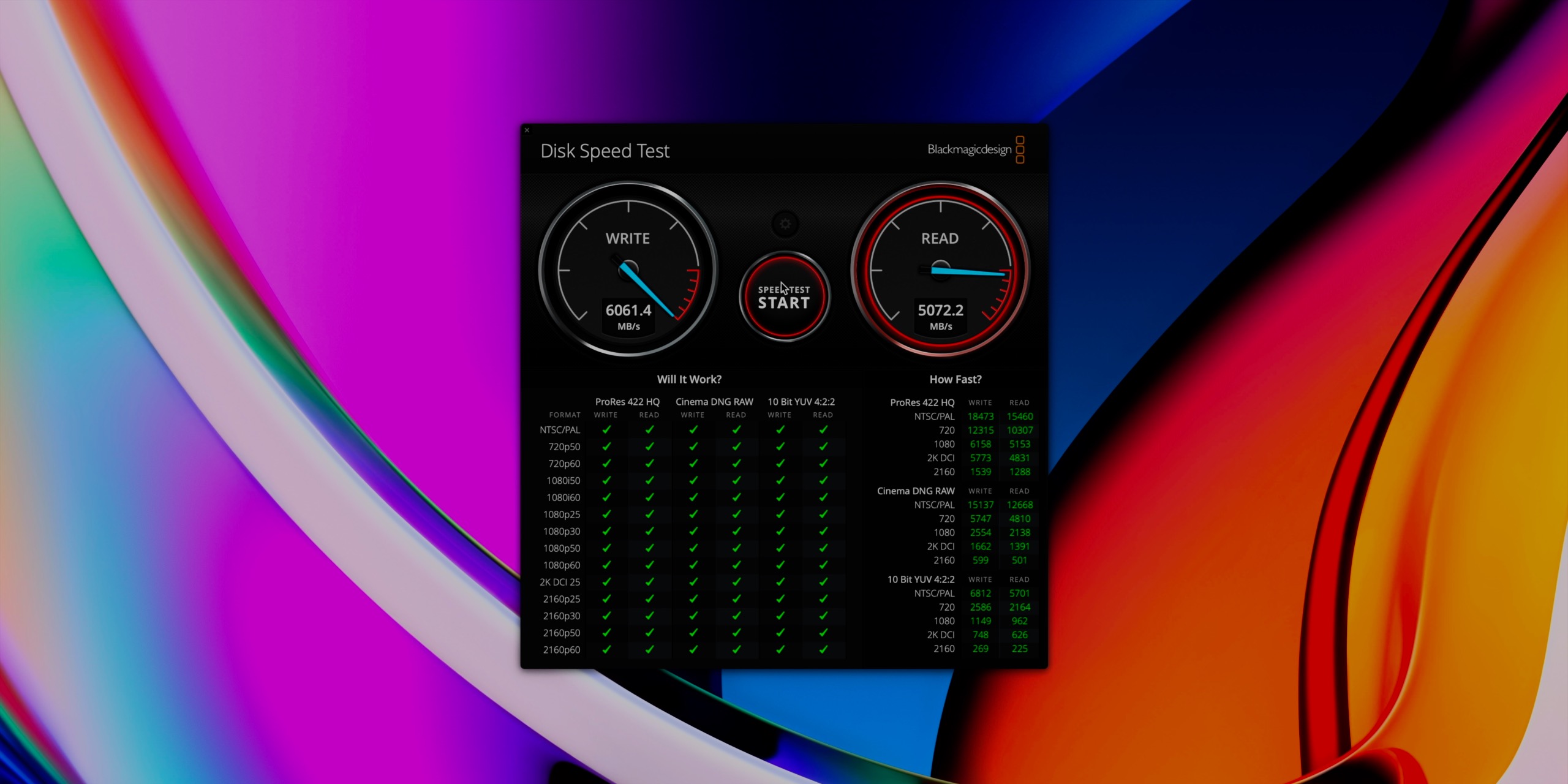Click the Disk Speed Test title text
1568x784 pixels.
pos(605,151)
